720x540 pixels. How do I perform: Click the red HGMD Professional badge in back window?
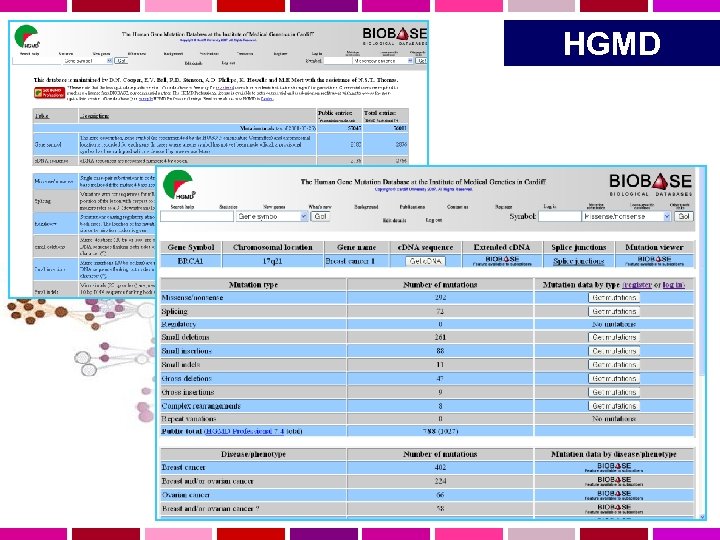pyautogui.click(x=49, y=93)
